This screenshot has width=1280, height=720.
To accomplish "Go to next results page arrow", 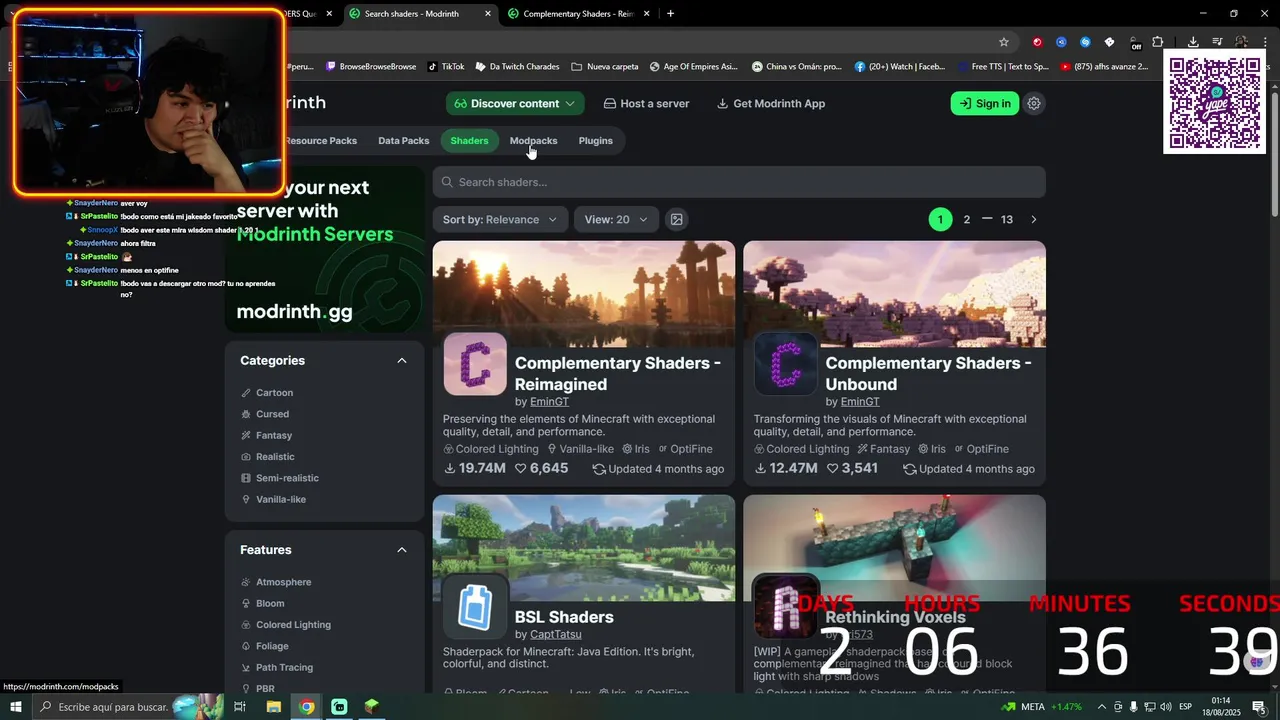I will pyautogui.click(x=1034, y=219).
